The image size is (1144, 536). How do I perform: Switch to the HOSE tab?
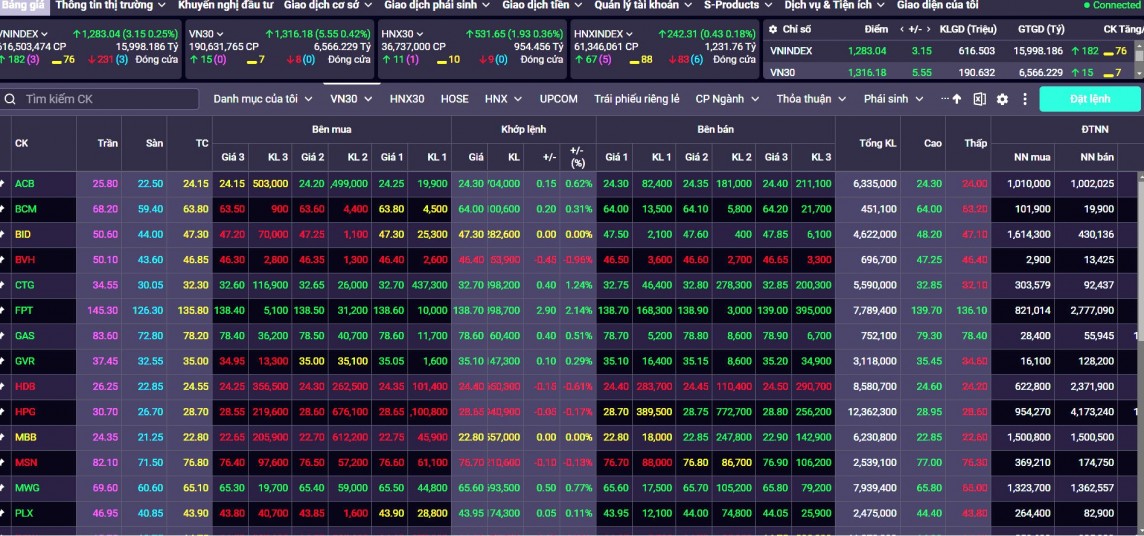tap(454, 99)
